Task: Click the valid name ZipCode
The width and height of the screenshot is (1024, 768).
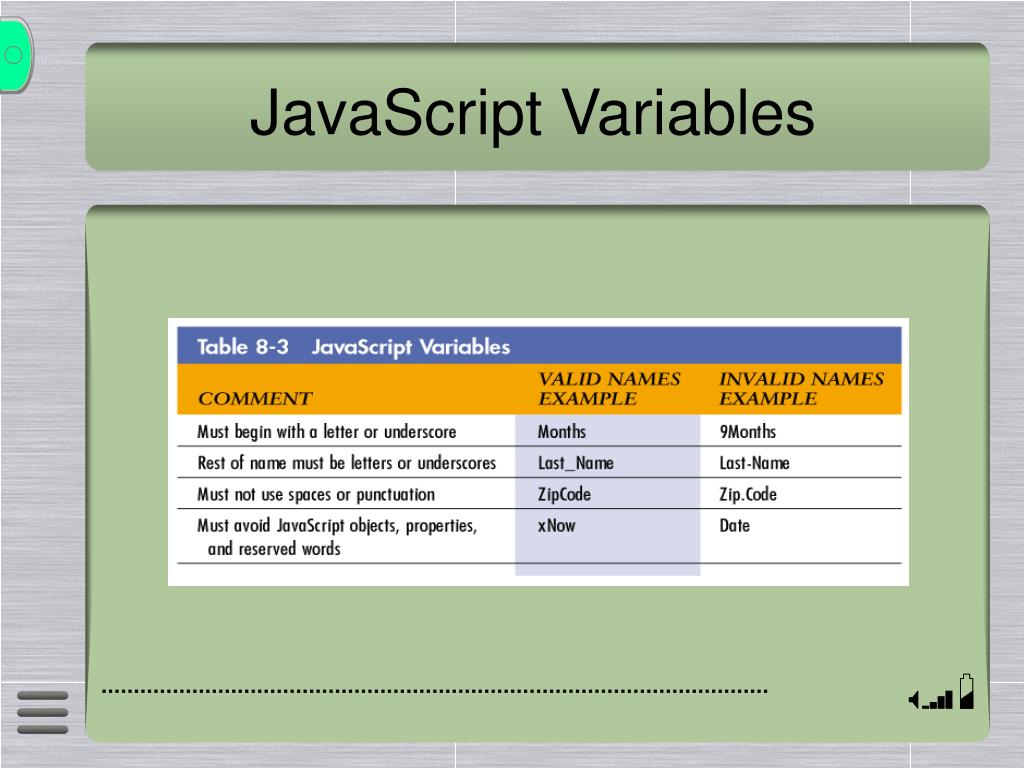Action: (564, 494)
